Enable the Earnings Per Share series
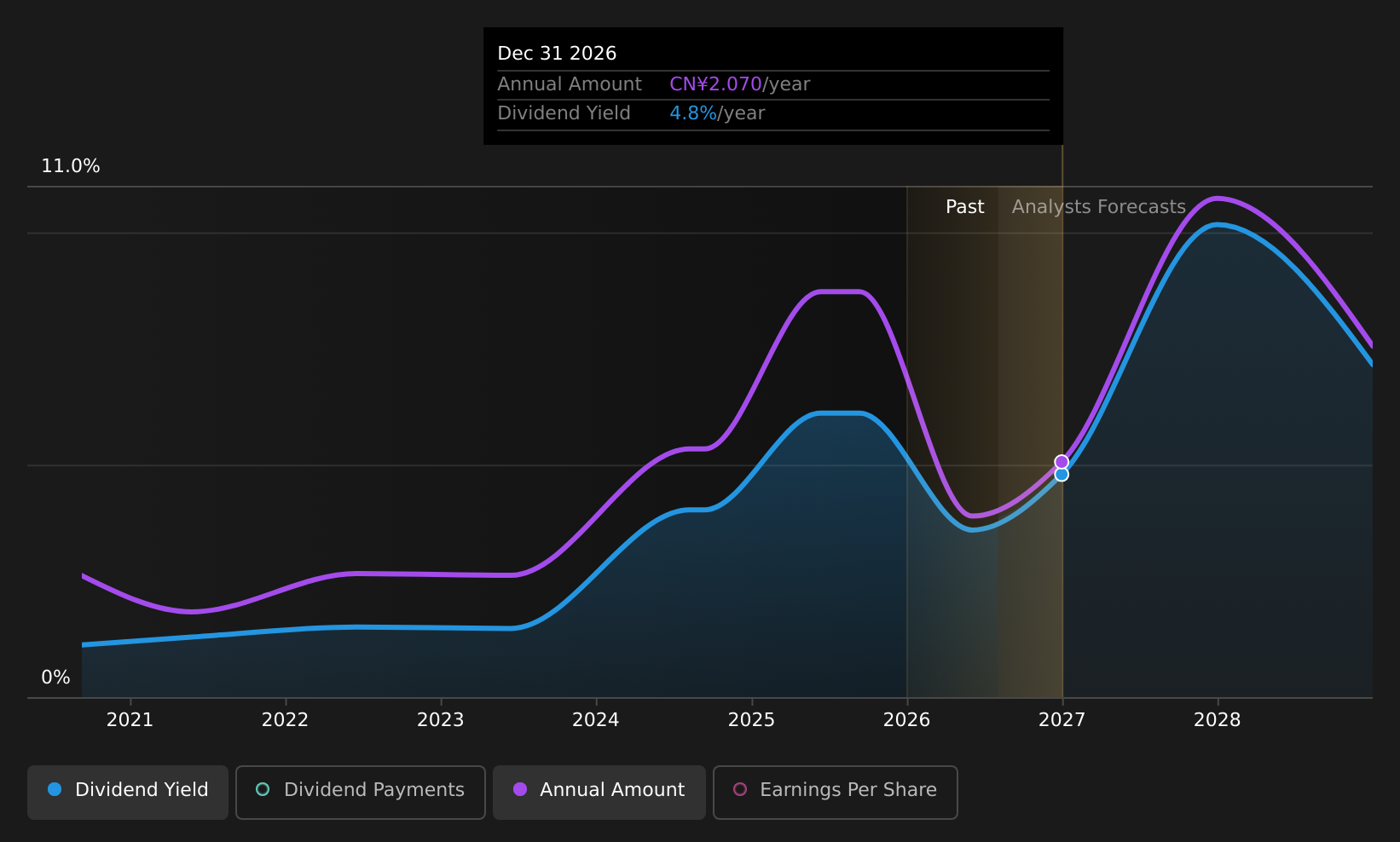The height and width of the screenshot is (842, 1400). coord(836,793)
